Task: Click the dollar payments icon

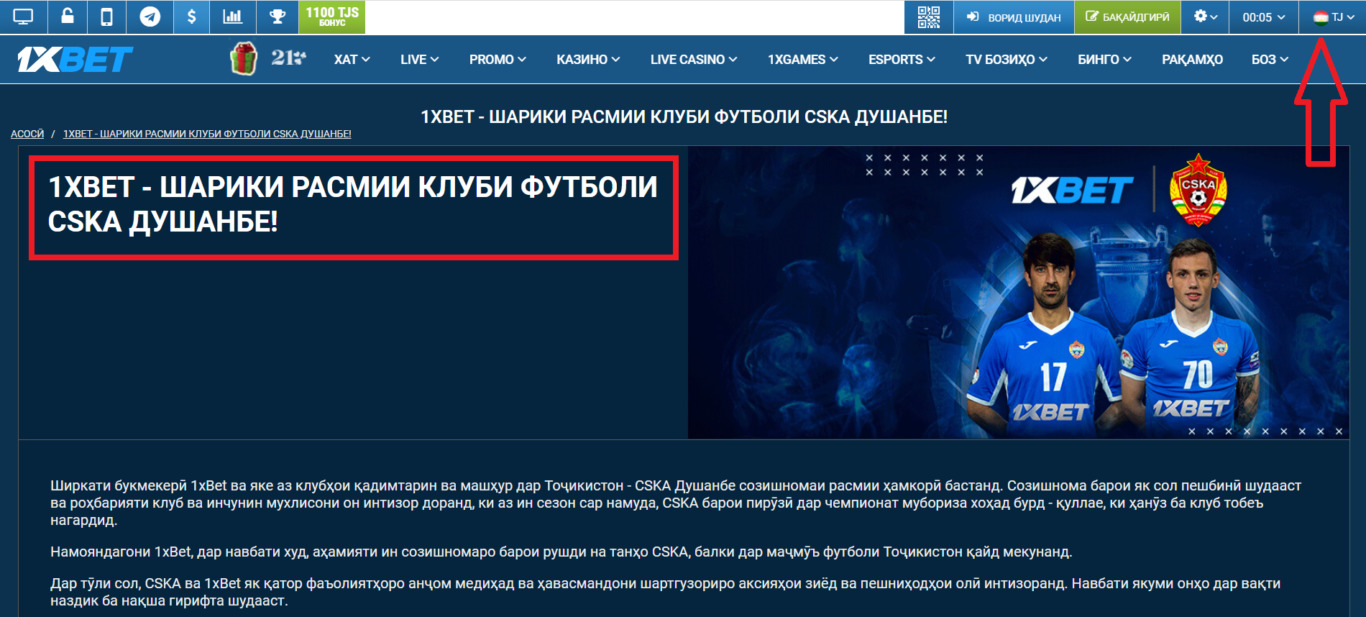Action: tap(191, 16)
